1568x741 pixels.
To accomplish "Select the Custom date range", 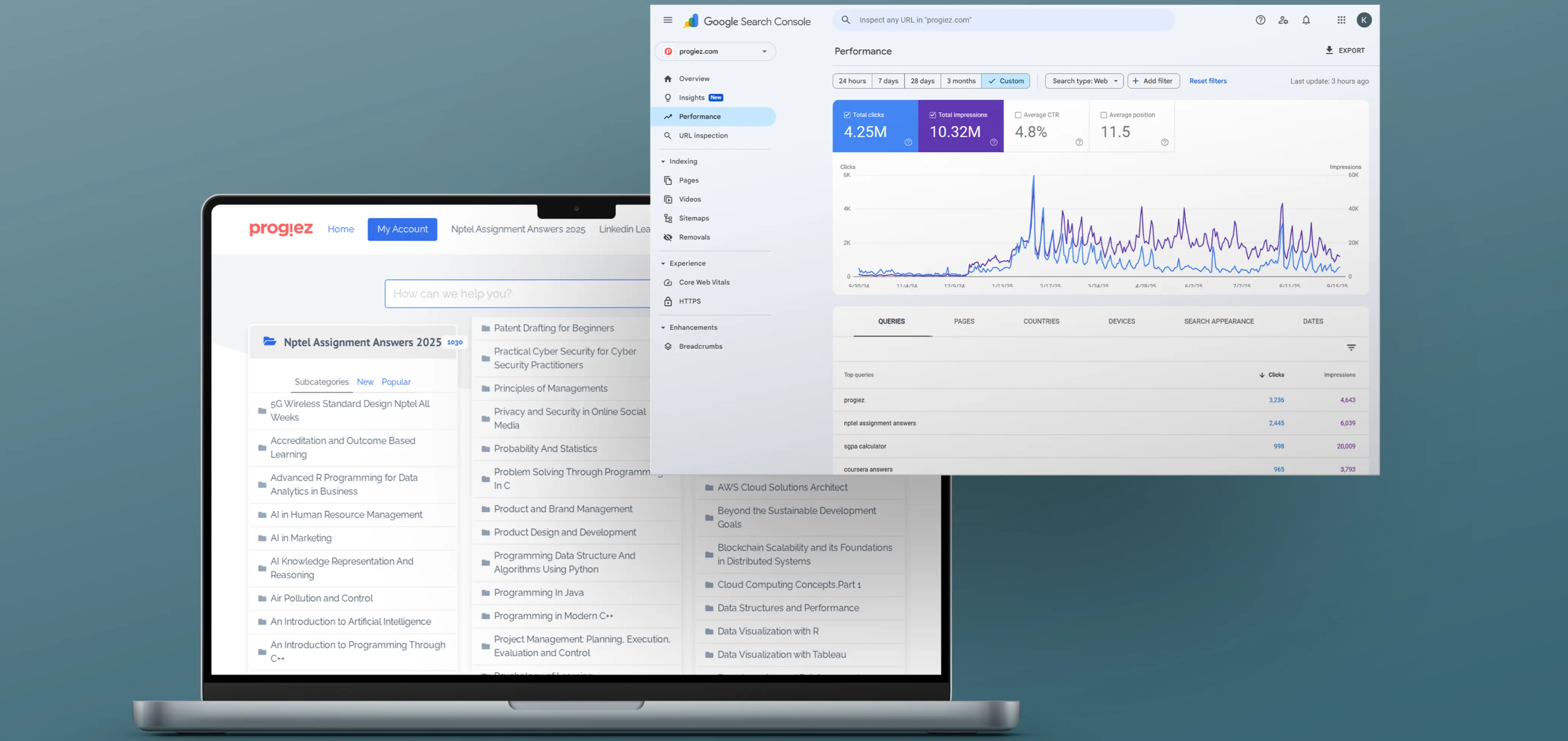I will (x=1005, y=81).
